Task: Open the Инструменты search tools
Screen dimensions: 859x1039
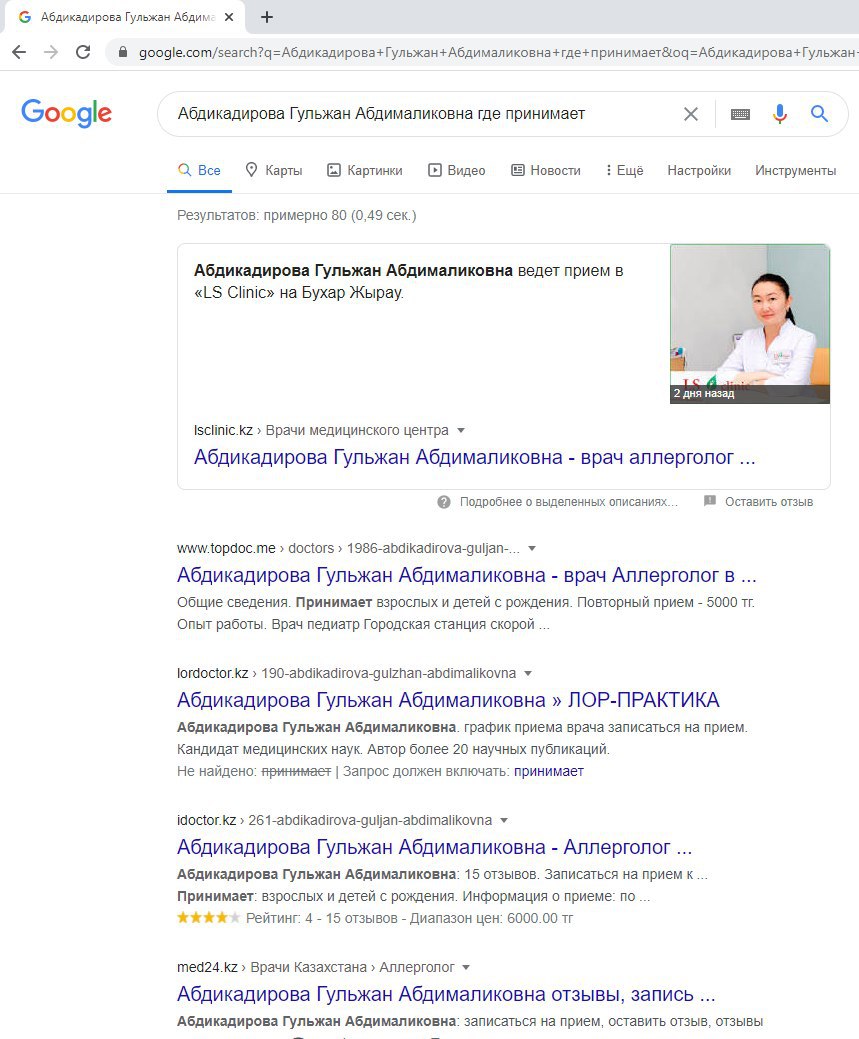Action: [x=795, y=170]
